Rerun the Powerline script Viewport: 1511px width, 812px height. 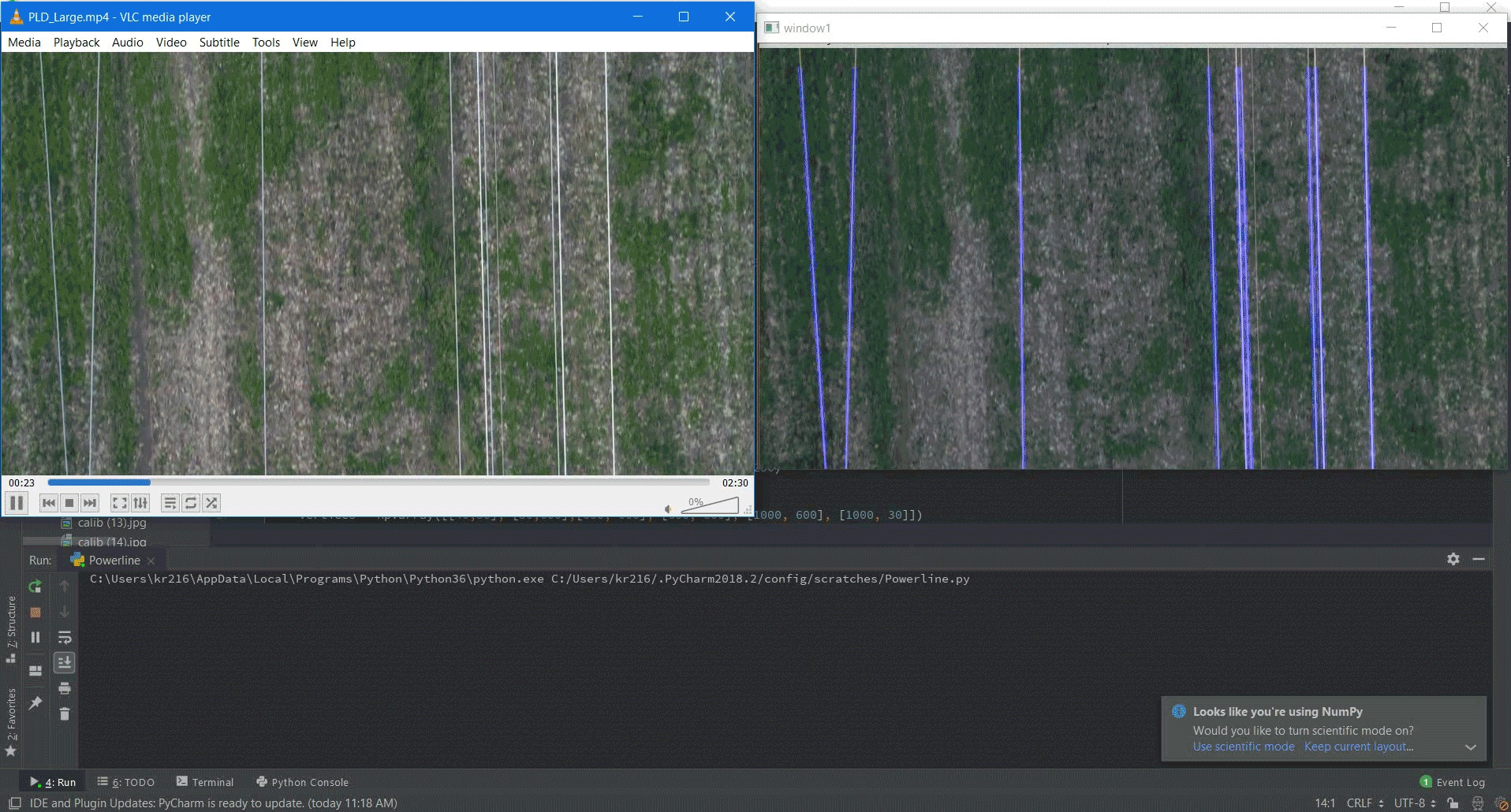tap(35, 587)
